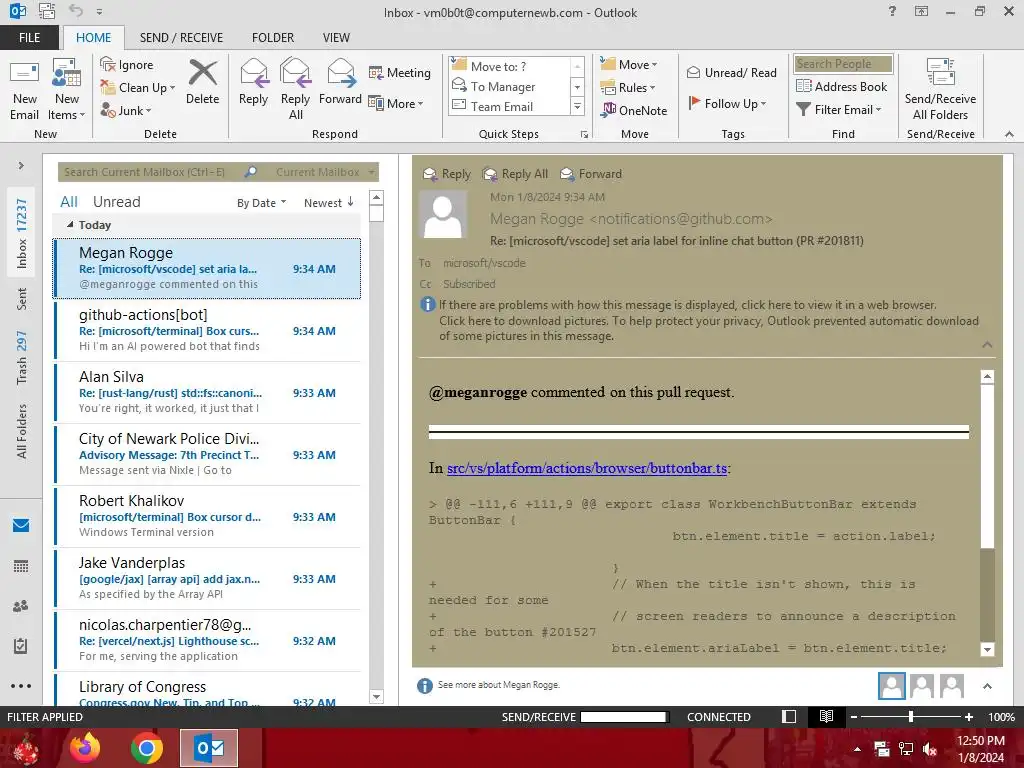
Task: Switch to the HOME tab
Action: coord(93,37)
